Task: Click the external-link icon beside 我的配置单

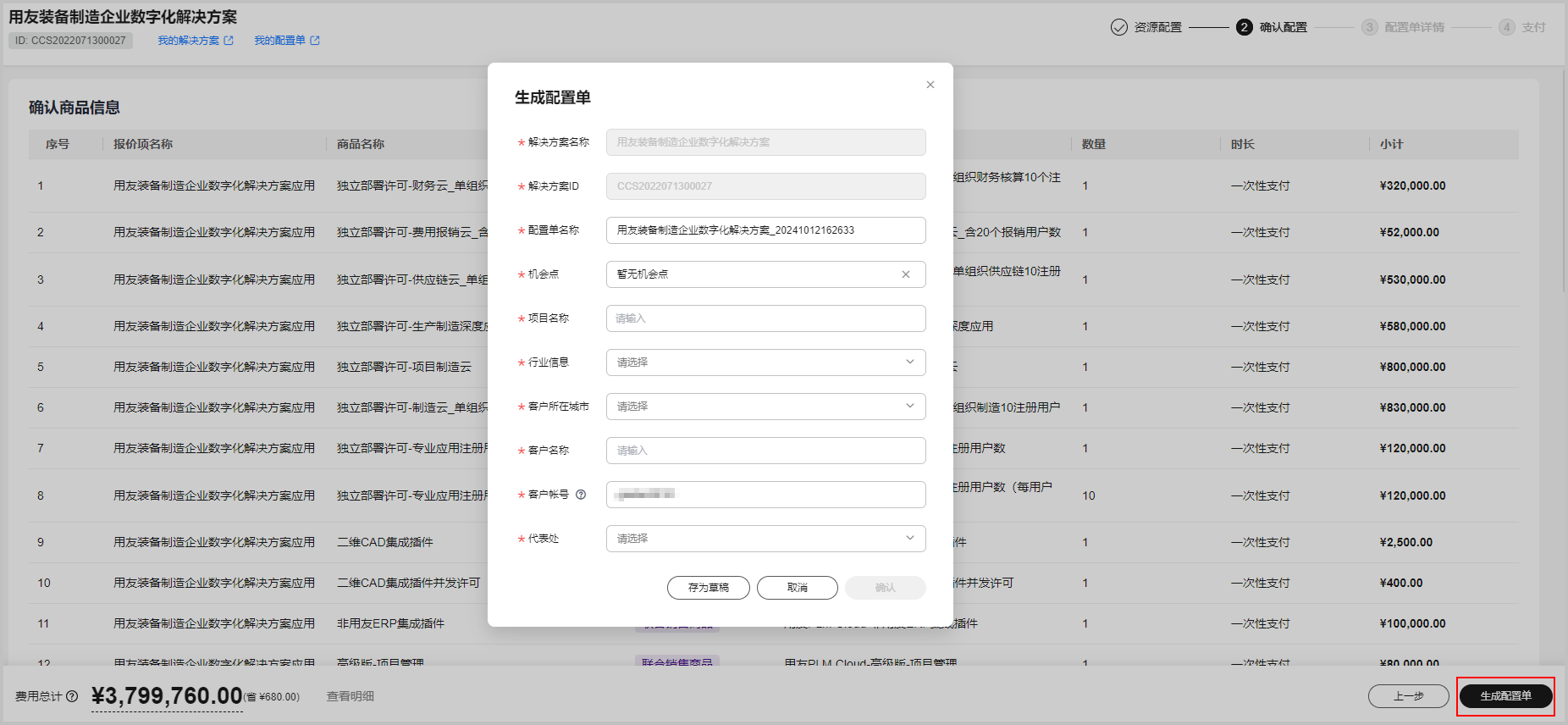Action: click(315, 41)
